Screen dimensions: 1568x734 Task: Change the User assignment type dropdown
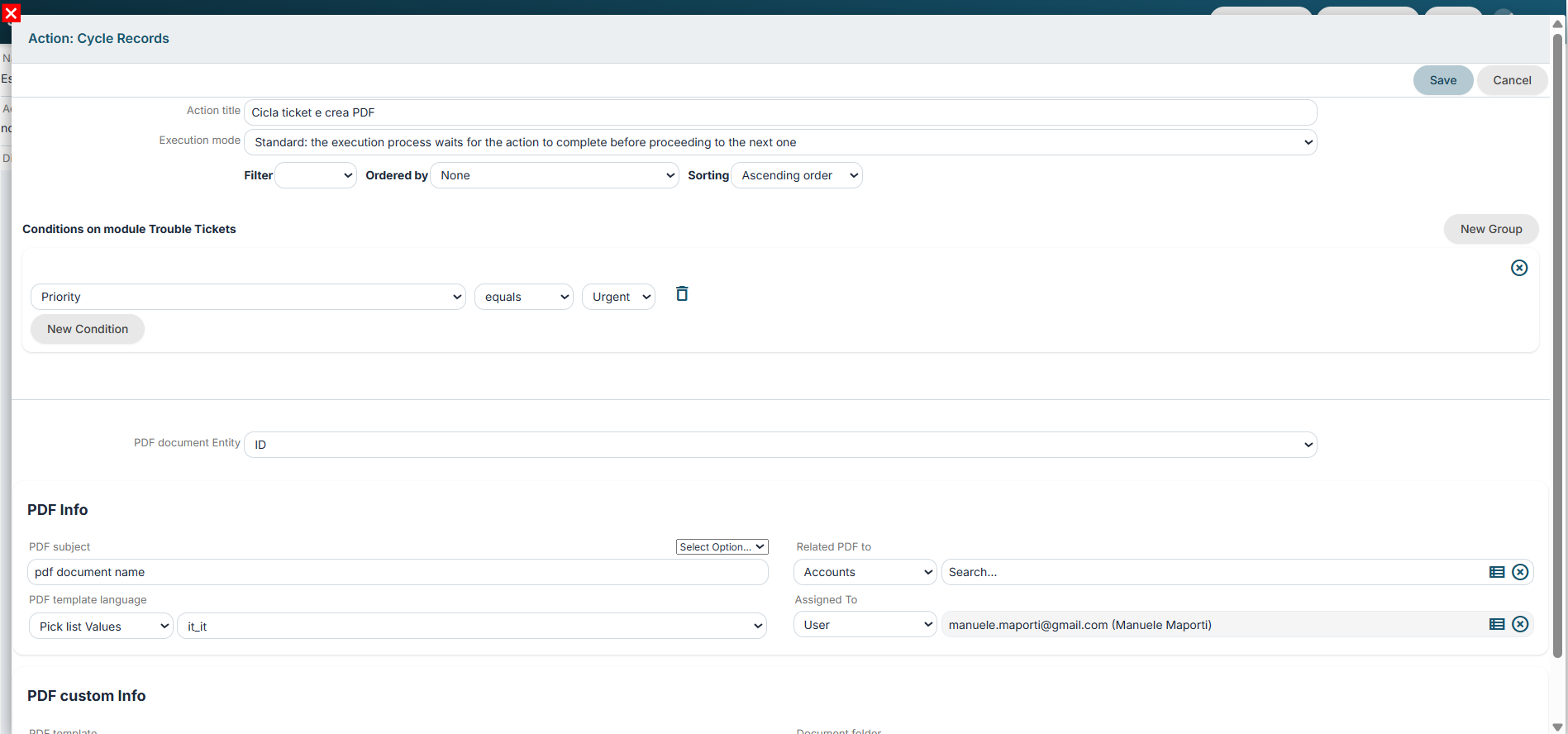(x=865, y=625)
